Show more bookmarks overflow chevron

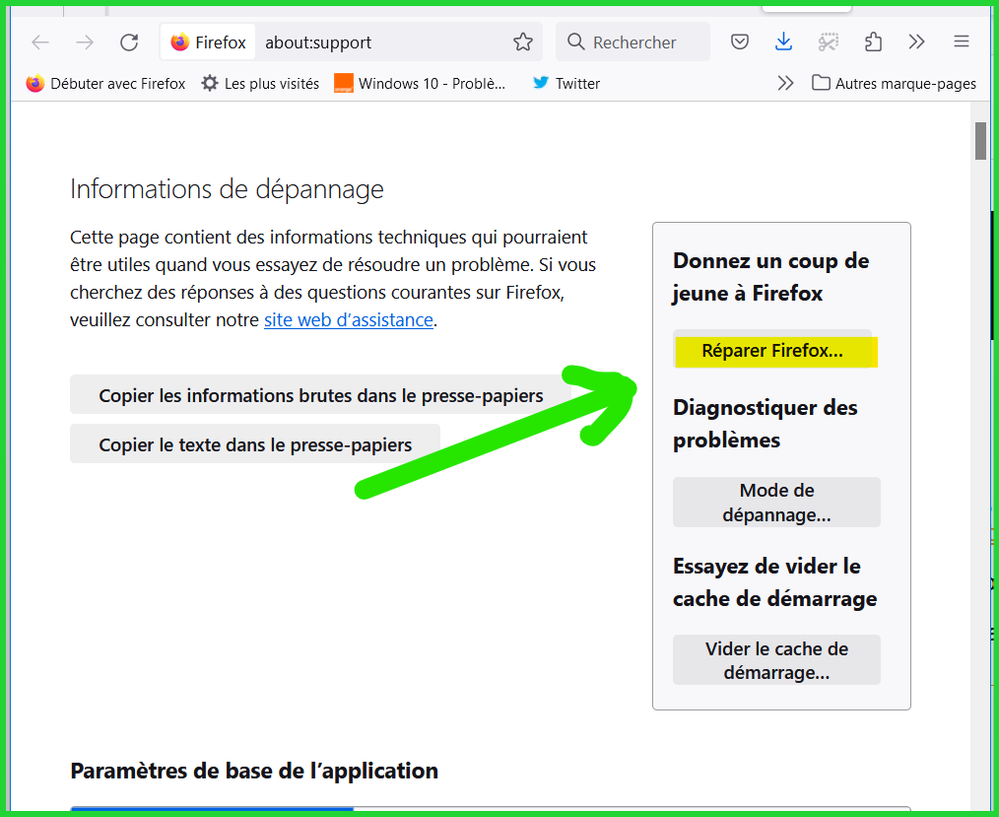pos(786,83)
